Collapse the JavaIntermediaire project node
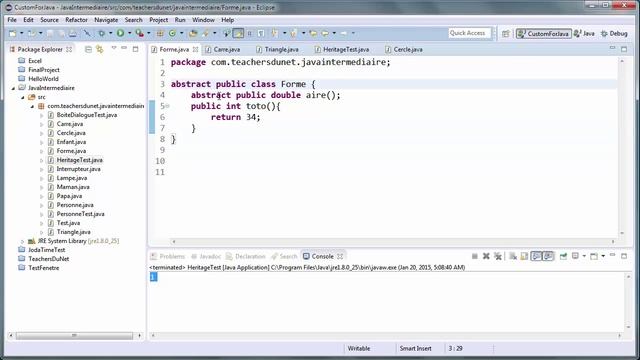The width and height of the screenshot is (640, 360). (13, 88)
